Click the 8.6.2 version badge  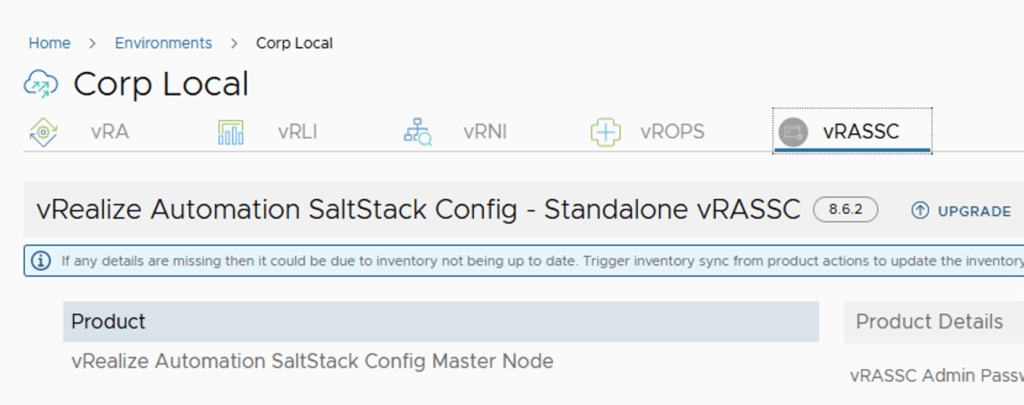coord(846,210)
